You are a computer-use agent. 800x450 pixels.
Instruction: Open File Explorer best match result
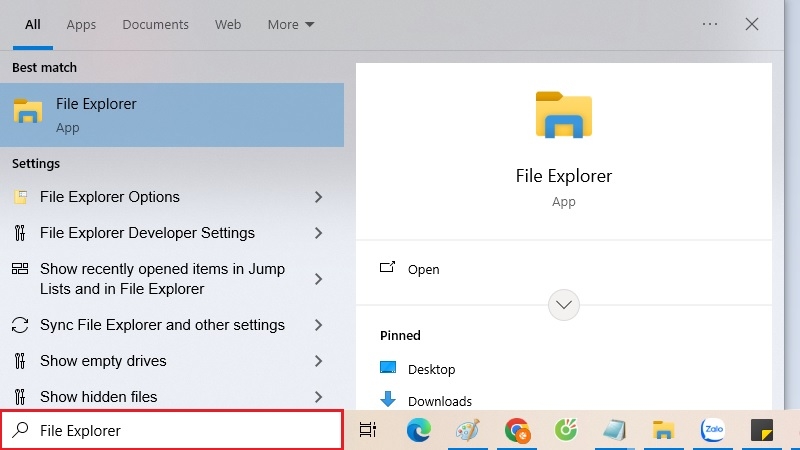click(172, 115)
